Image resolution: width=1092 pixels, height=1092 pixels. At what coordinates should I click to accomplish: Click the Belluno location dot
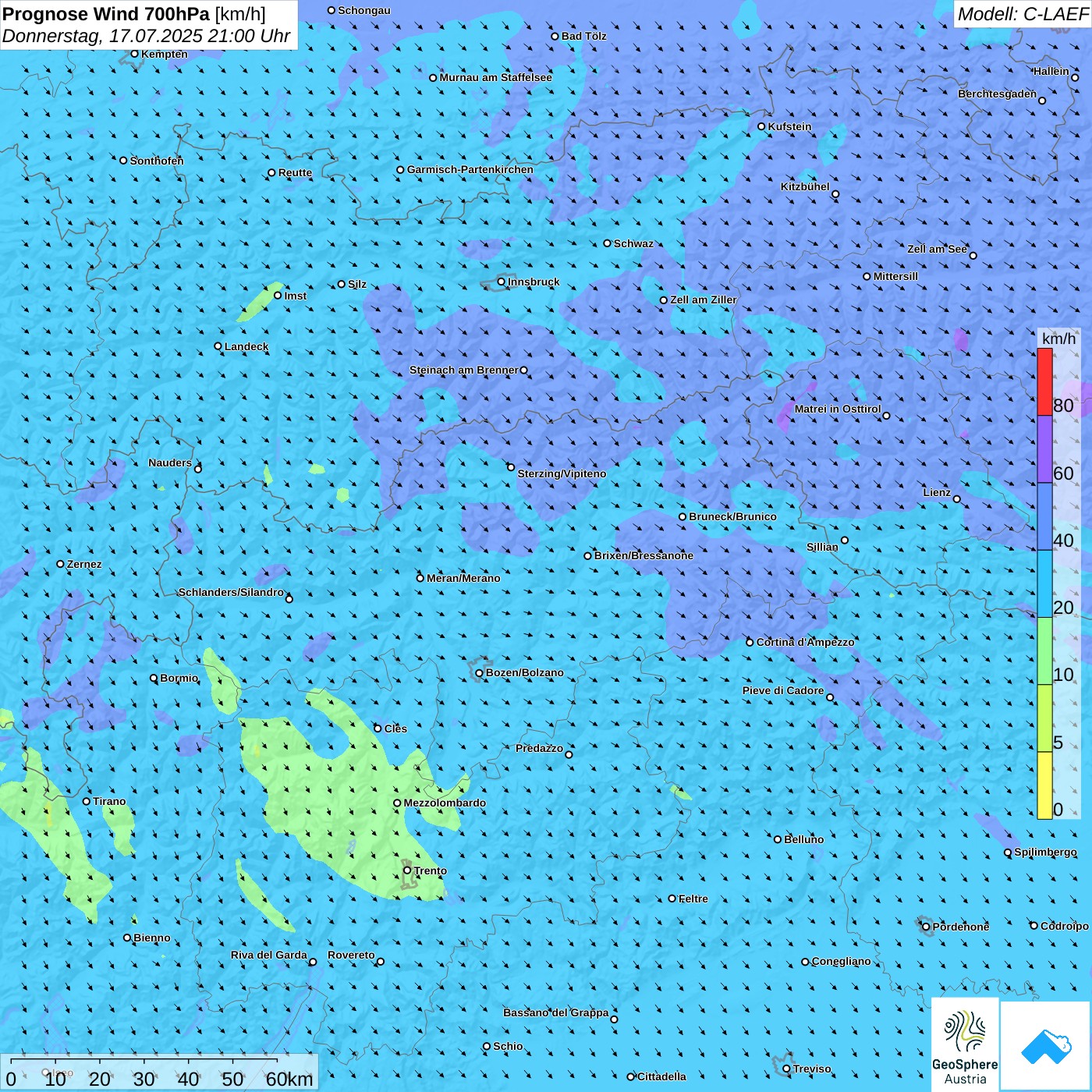coord(778,839)
